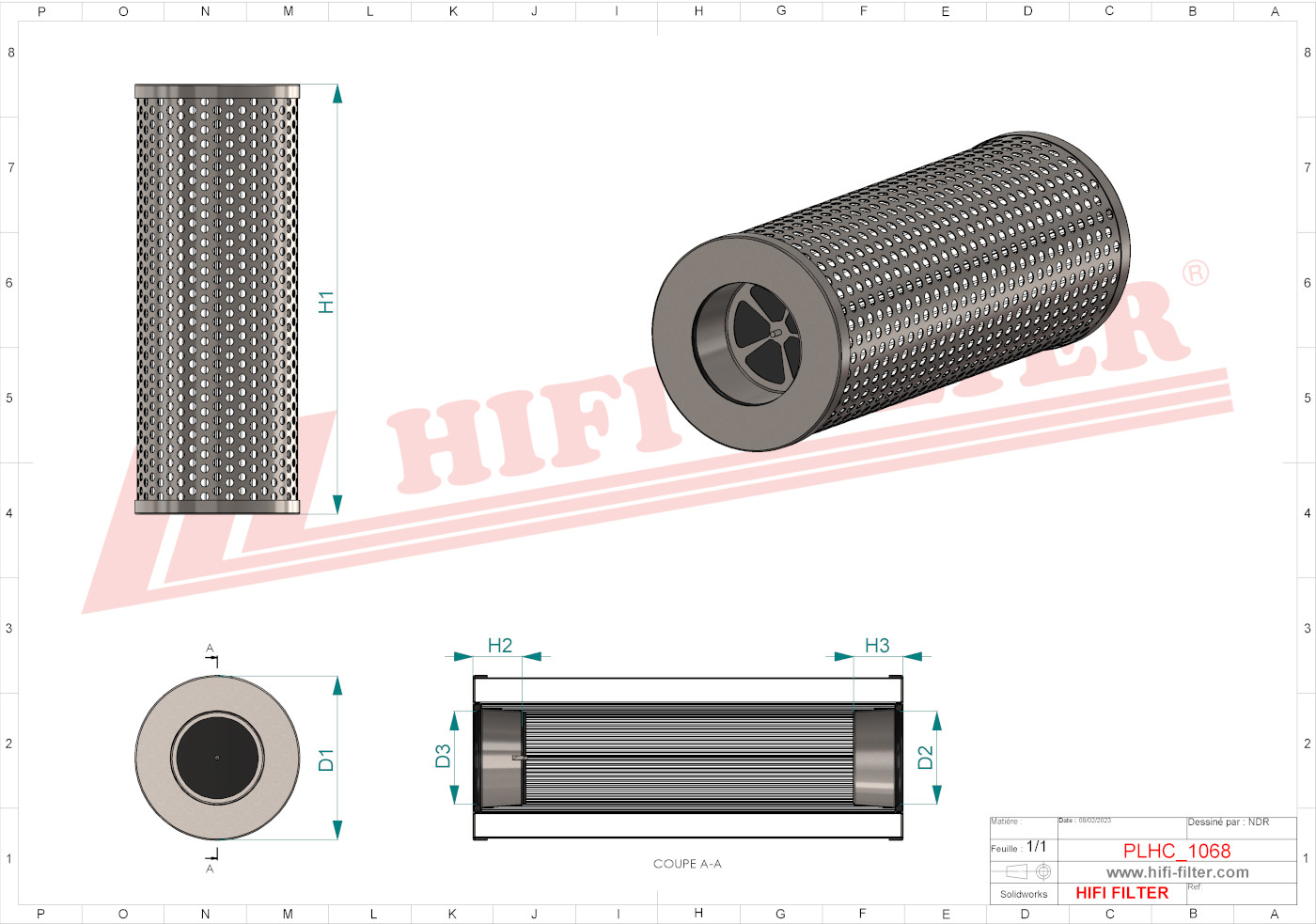Click the bottom arrowhead of the D1 dimension
Viewport: 1316px width, 924px height.
(337, 829)
